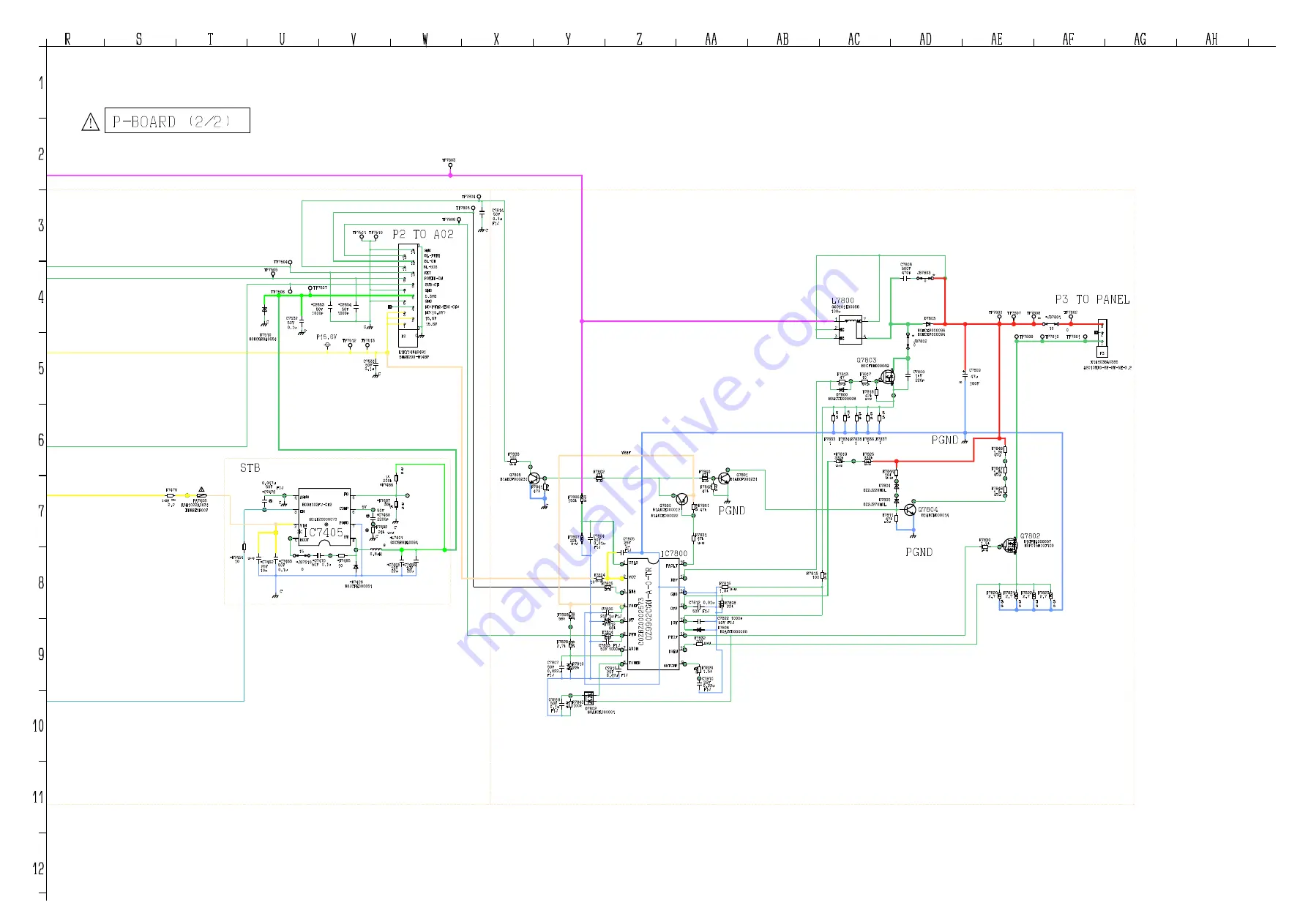Click the Q7801 transistor symbol
This screenshot has width=1308, height=924.
pos(725,478)
